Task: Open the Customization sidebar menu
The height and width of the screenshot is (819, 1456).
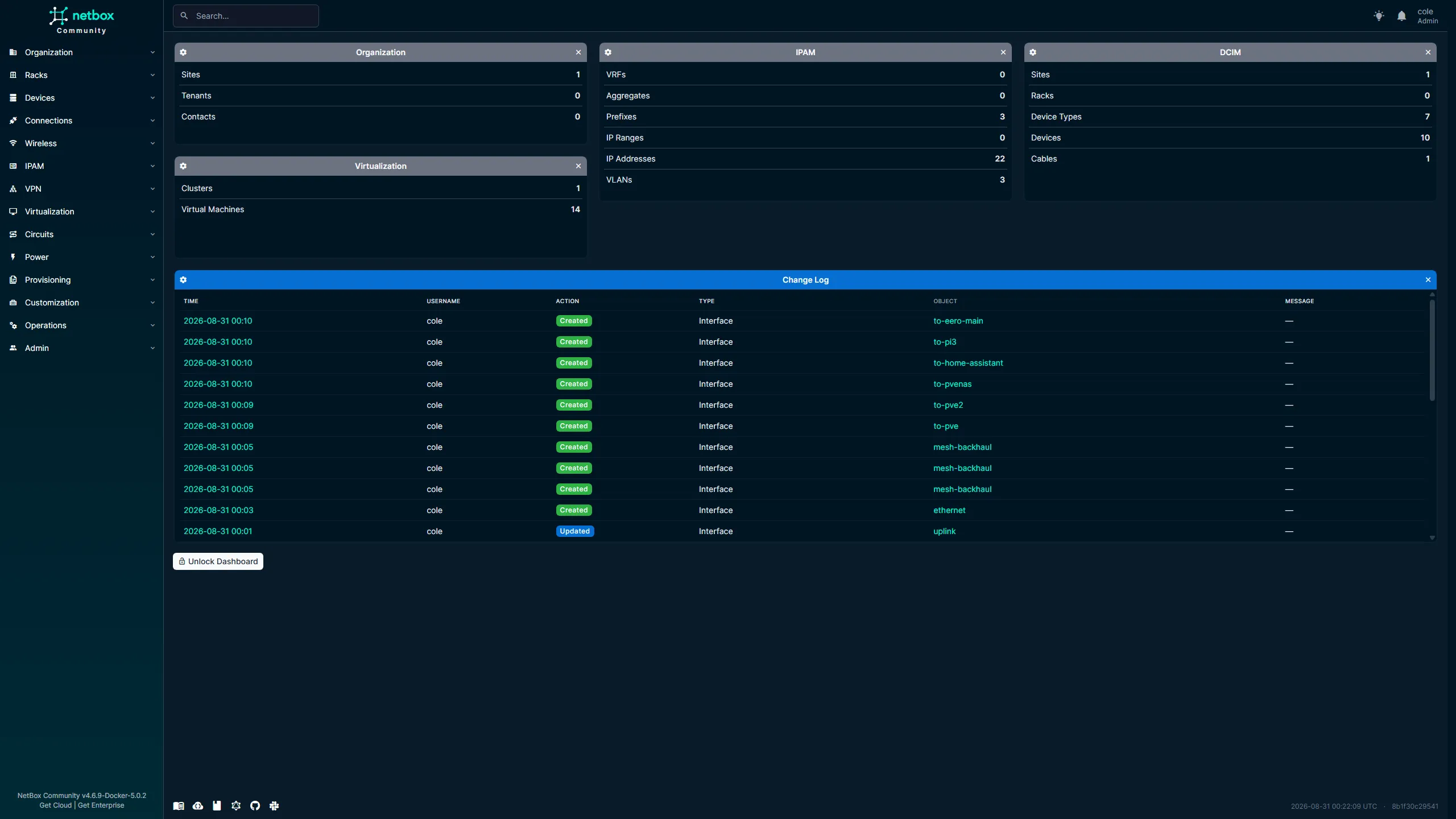Action: [82, 303]
